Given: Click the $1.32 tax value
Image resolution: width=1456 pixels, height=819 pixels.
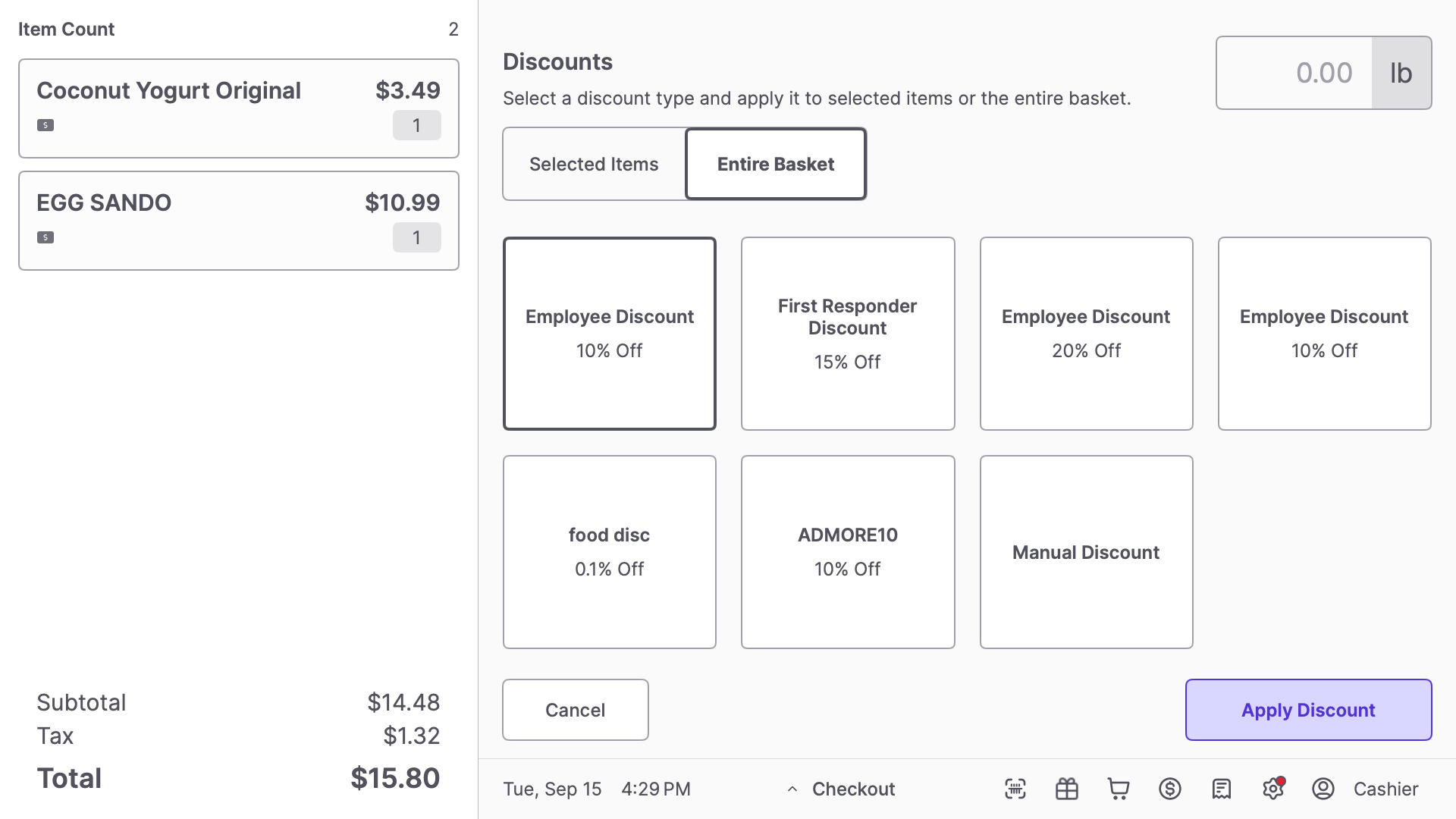Looking at the screenshot, I should 412,736.
